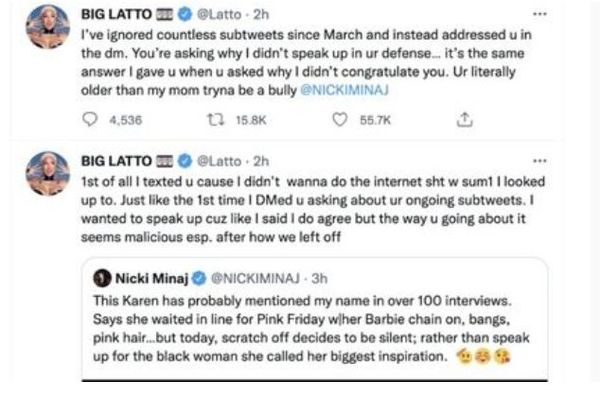The width and height of the screenshot is (600, 398).
Task: Click the verified badge on the first tweet
Action: pyautogui.click(x=185, y=15)
